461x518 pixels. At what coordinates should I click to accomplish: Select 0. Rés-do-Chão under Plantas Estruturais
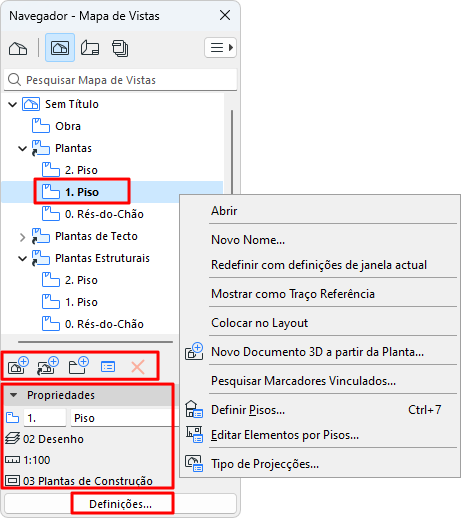(x=104, y=324)
